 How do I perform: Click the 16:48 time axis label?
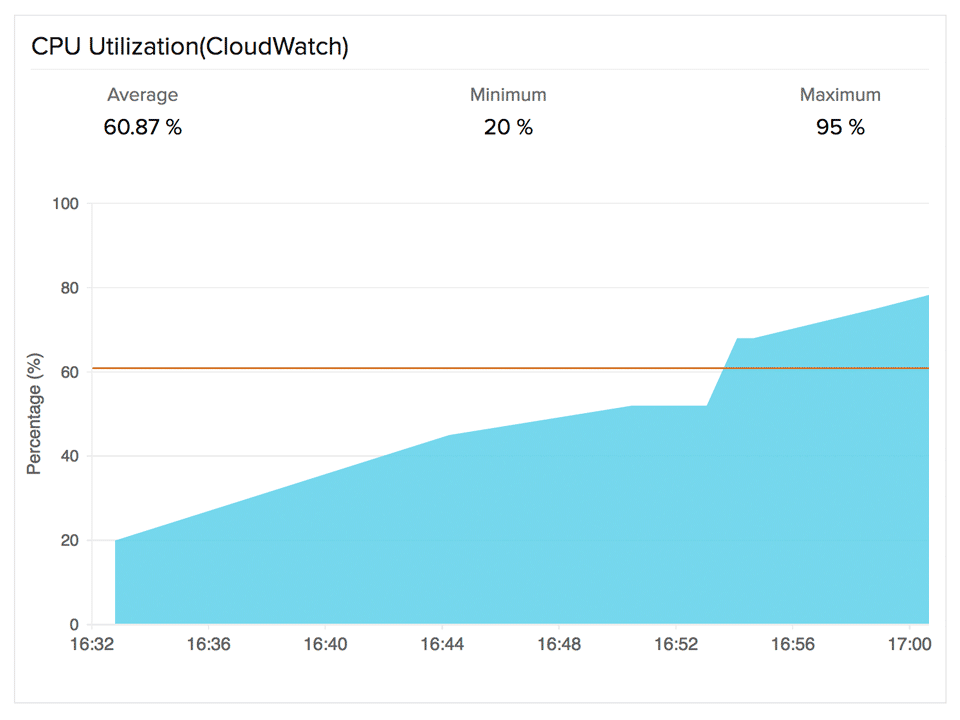(x=559, y=646)
